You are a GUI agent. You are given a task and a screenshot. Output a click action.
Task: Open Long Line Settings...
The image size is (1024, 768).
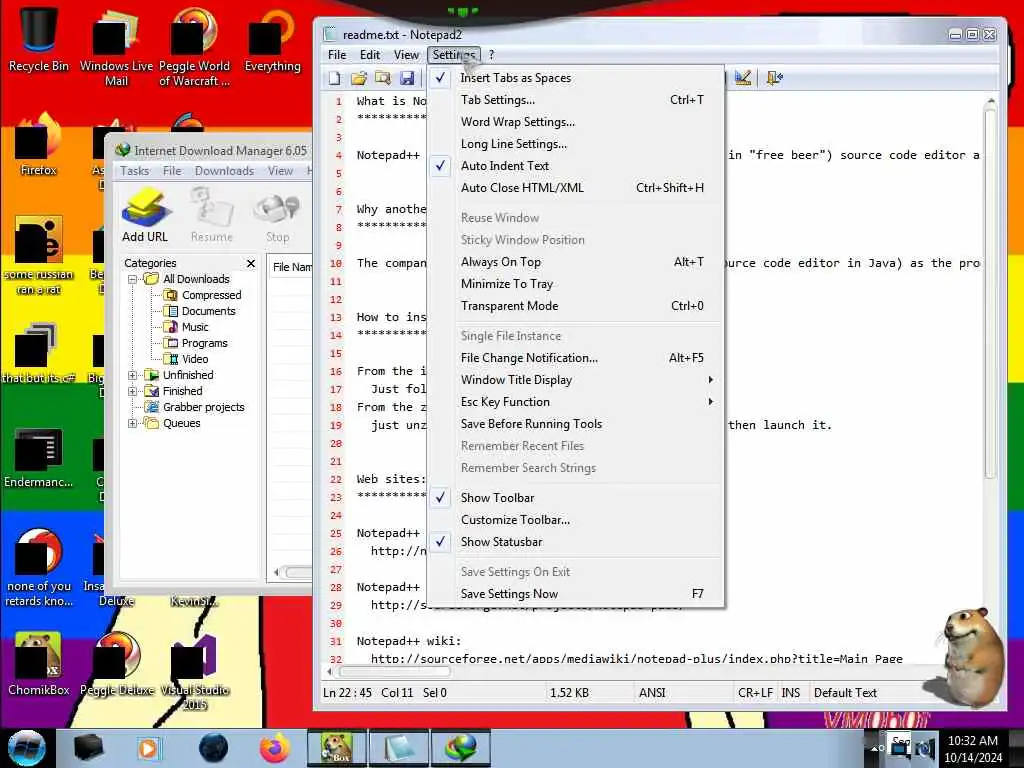tap(575, 144)
